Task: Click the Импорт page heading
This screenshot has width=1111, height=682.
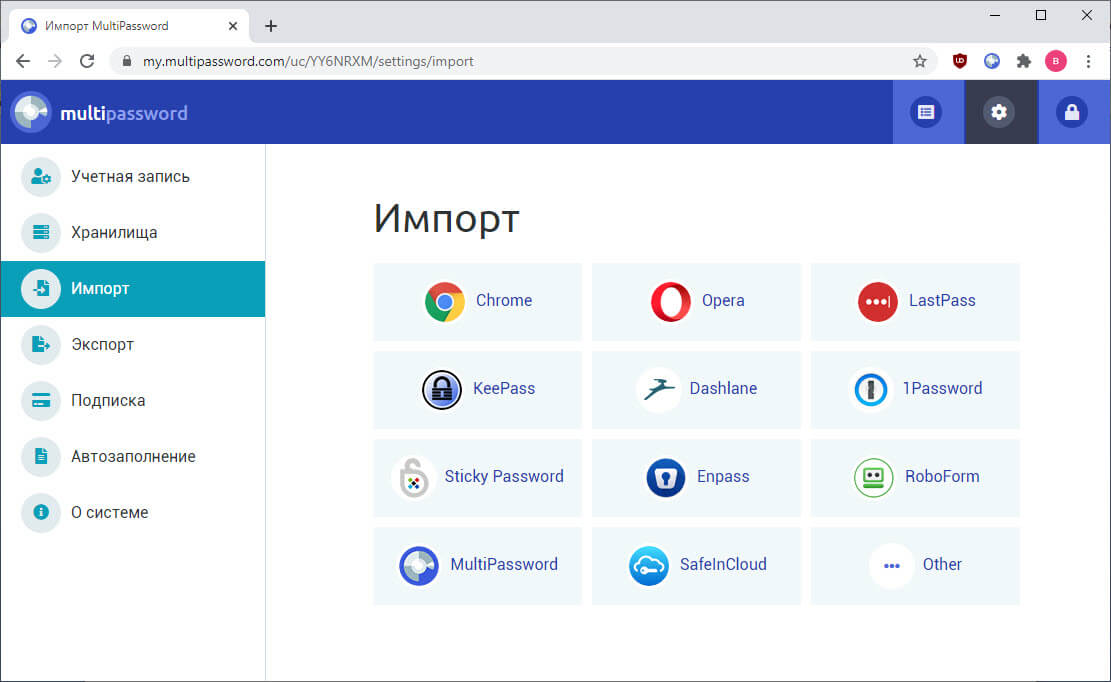Action: [447, 218]
